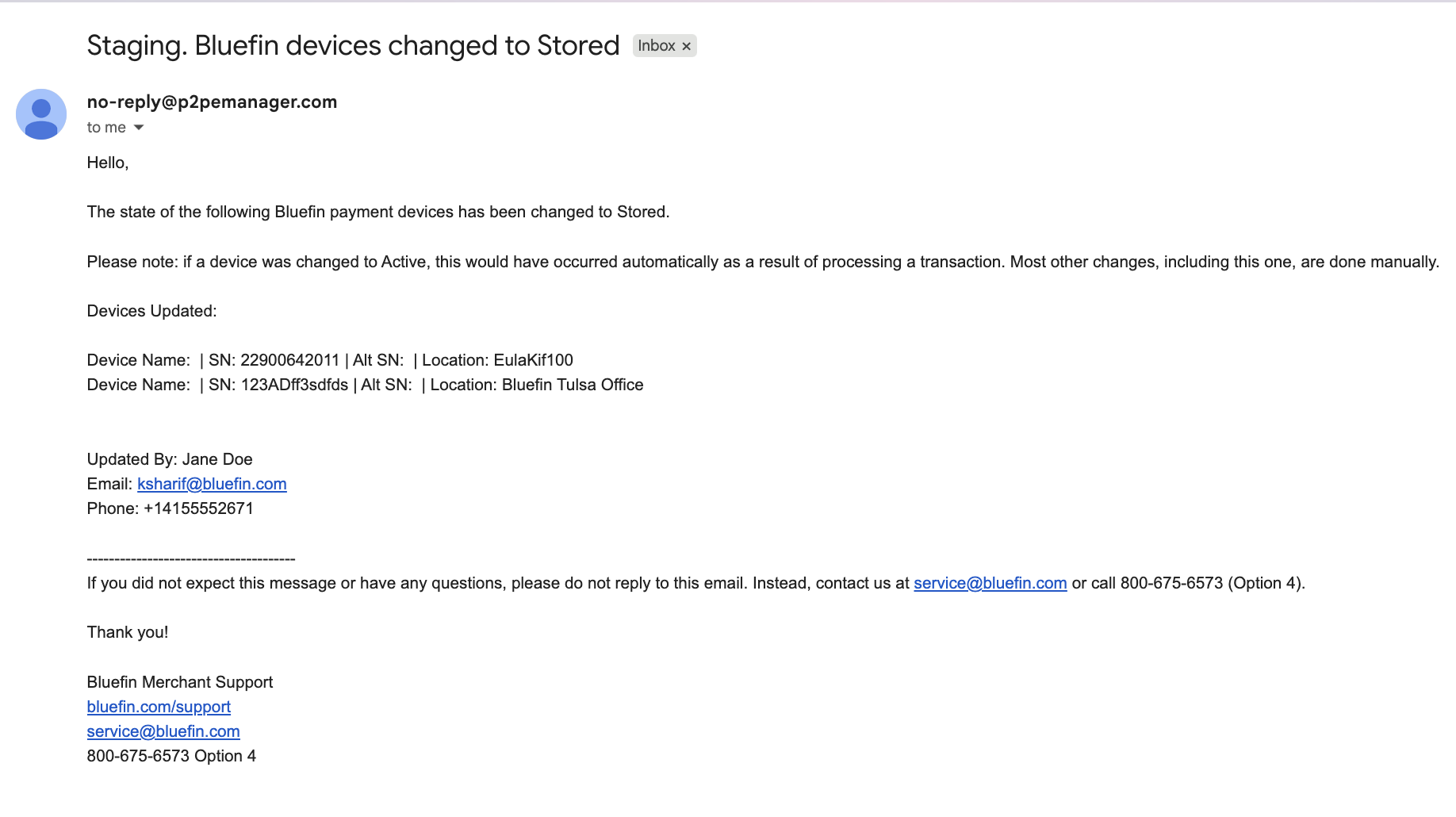Click the 'Devices Updated:' heading text
1456x817 pixels.
point(151,311)
